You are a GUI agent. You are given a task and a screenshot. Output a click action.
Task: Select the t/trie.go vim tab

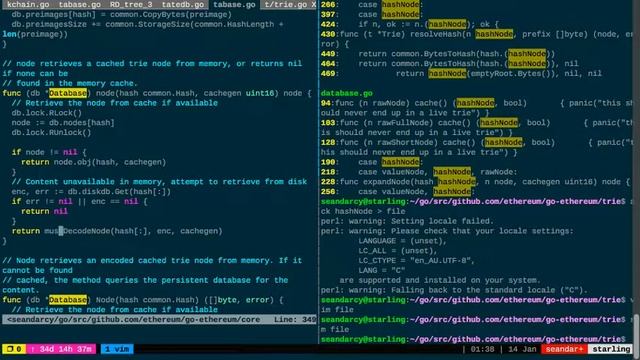click(285, 4)
